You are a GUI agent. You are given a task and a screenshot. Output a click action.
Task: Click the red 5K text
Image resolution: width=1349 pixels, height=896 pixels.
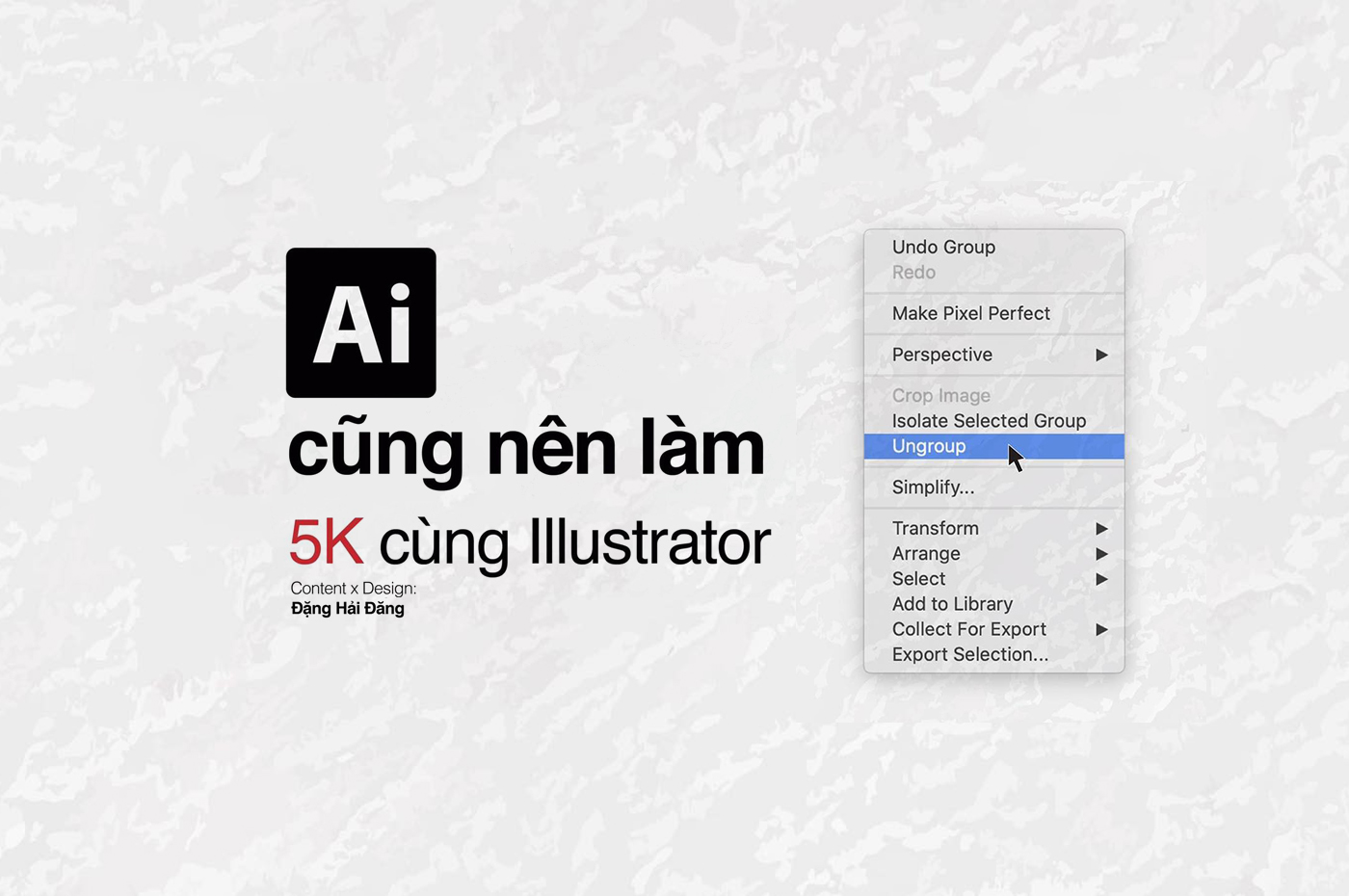coord(327,542)
